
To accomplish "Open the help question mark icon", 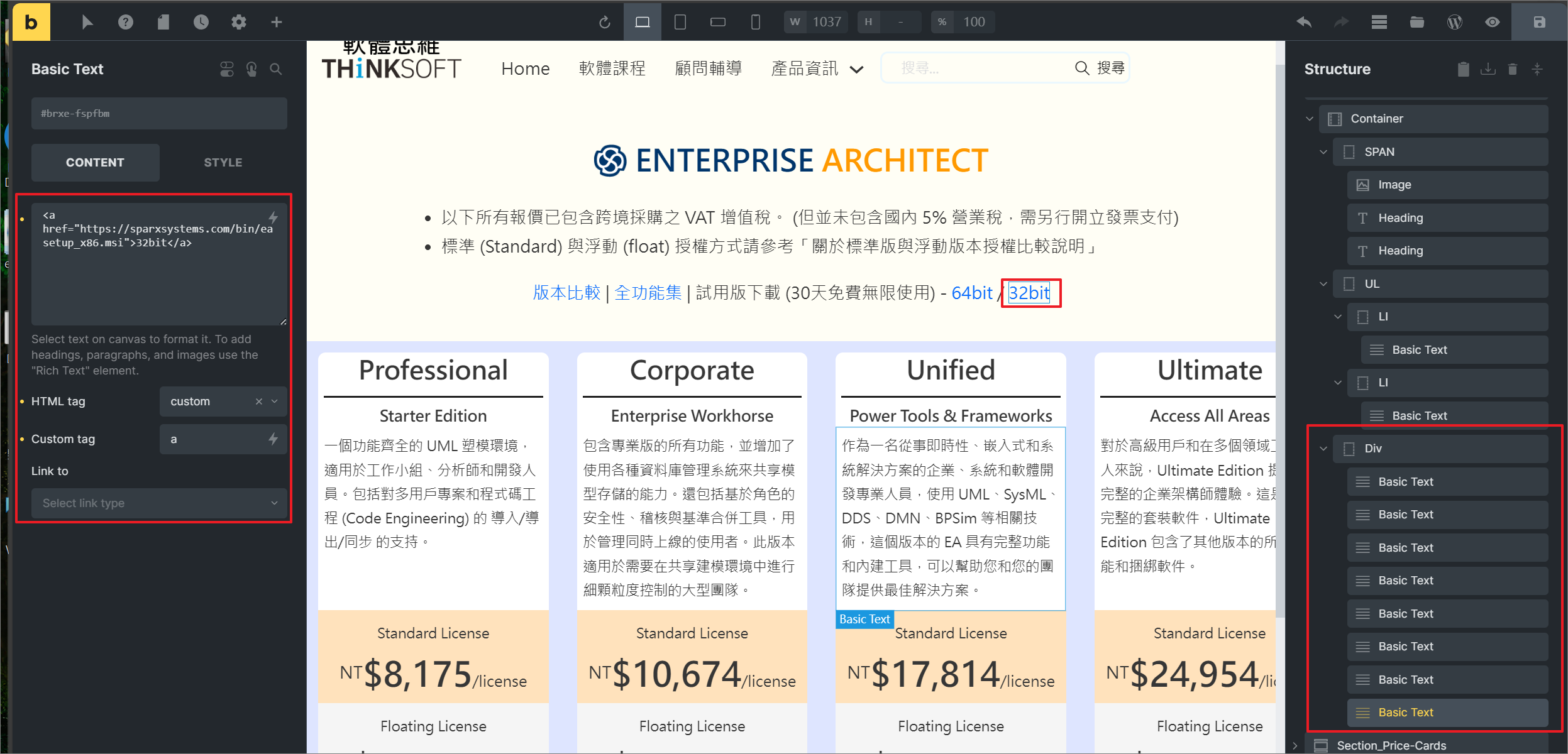I will tap(126, 22).
